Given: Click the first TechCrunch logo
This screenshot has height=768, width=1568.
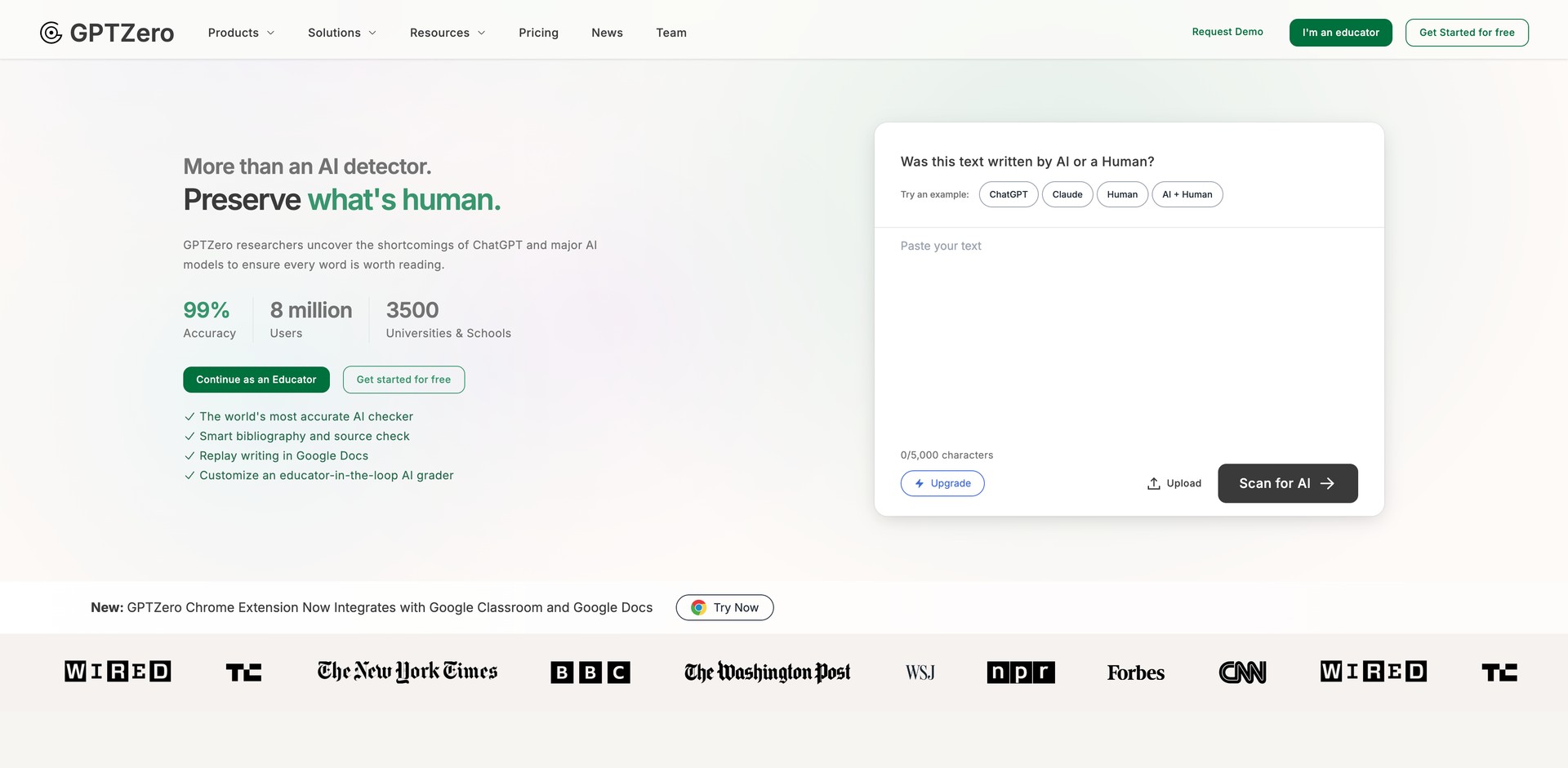Looking at the screenshot, I should pyautogui.click(x=243, y=673).
